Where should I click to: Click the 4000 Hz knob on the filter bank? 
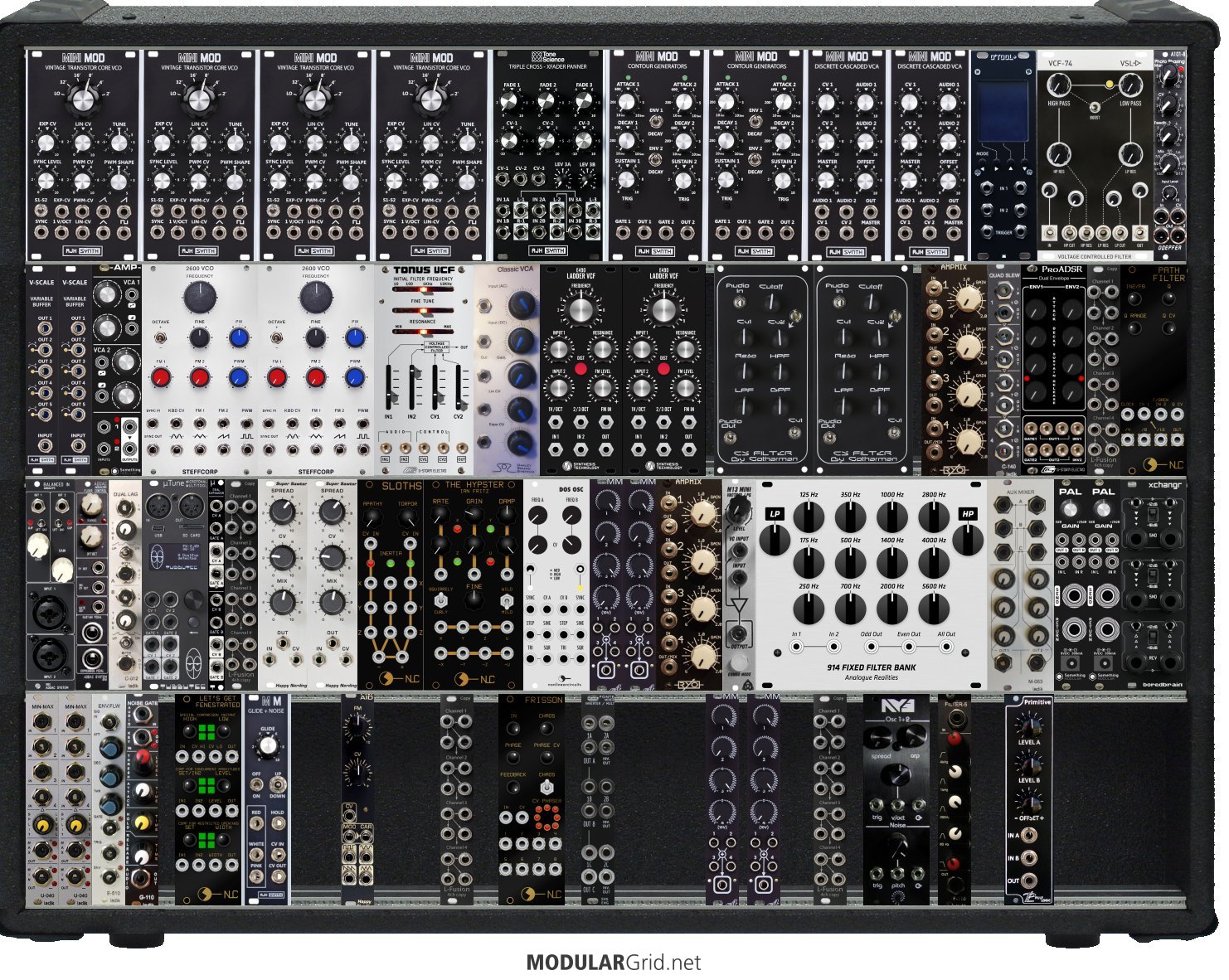[x=933, y=564]
